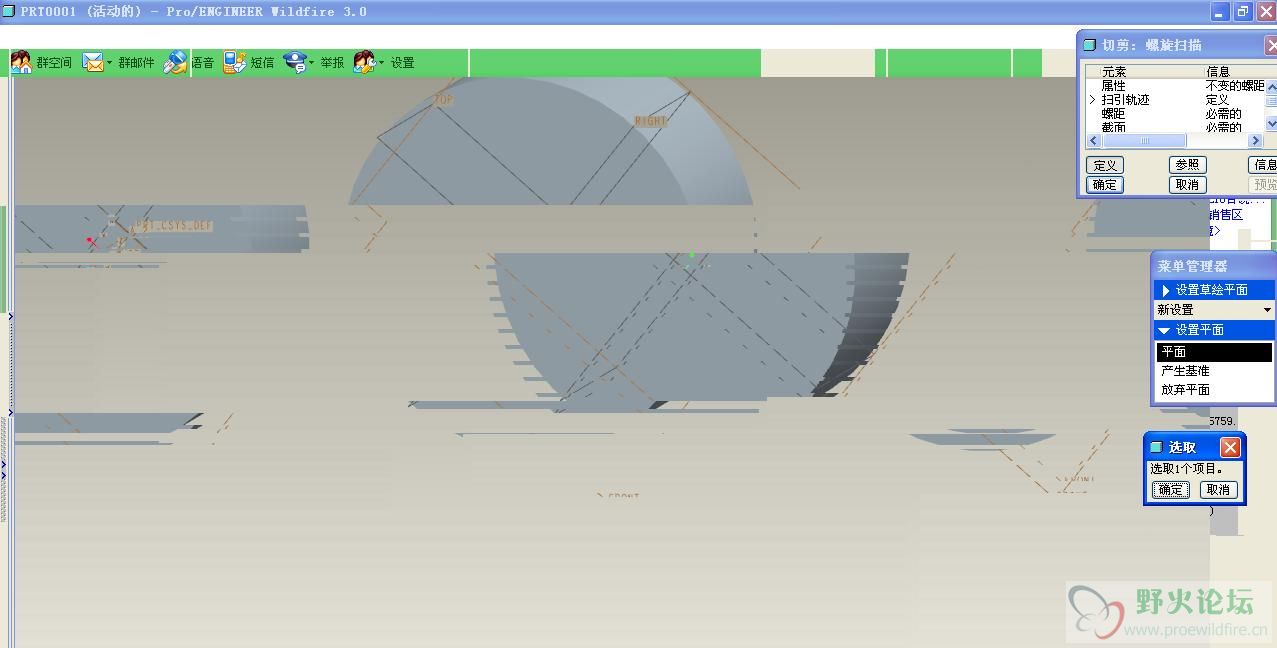Screen dimensions: 1277x648
Task: Restore down the Pro/ENGINEER window
Action: click(x=1243, y=12)
